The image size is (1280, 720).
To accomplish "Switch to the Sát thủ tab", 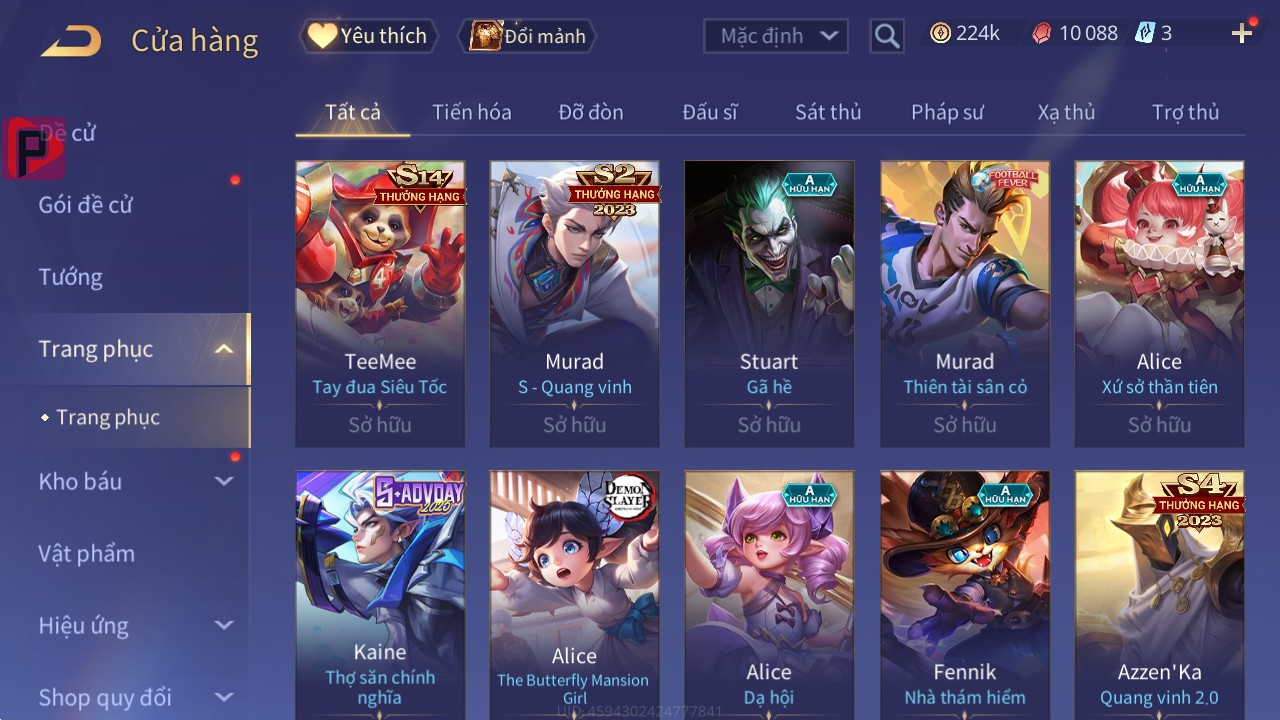I will [x=828, y=112].
